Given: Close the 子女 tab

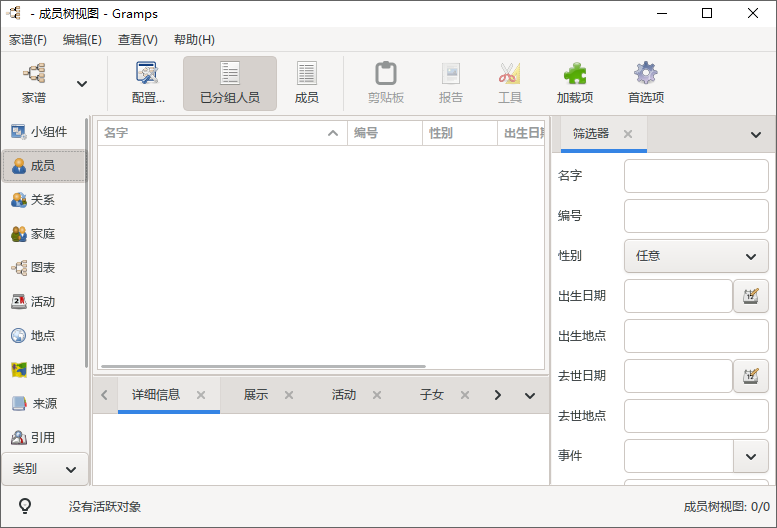Looking at the screenshot, I should [x=465, y=395].
